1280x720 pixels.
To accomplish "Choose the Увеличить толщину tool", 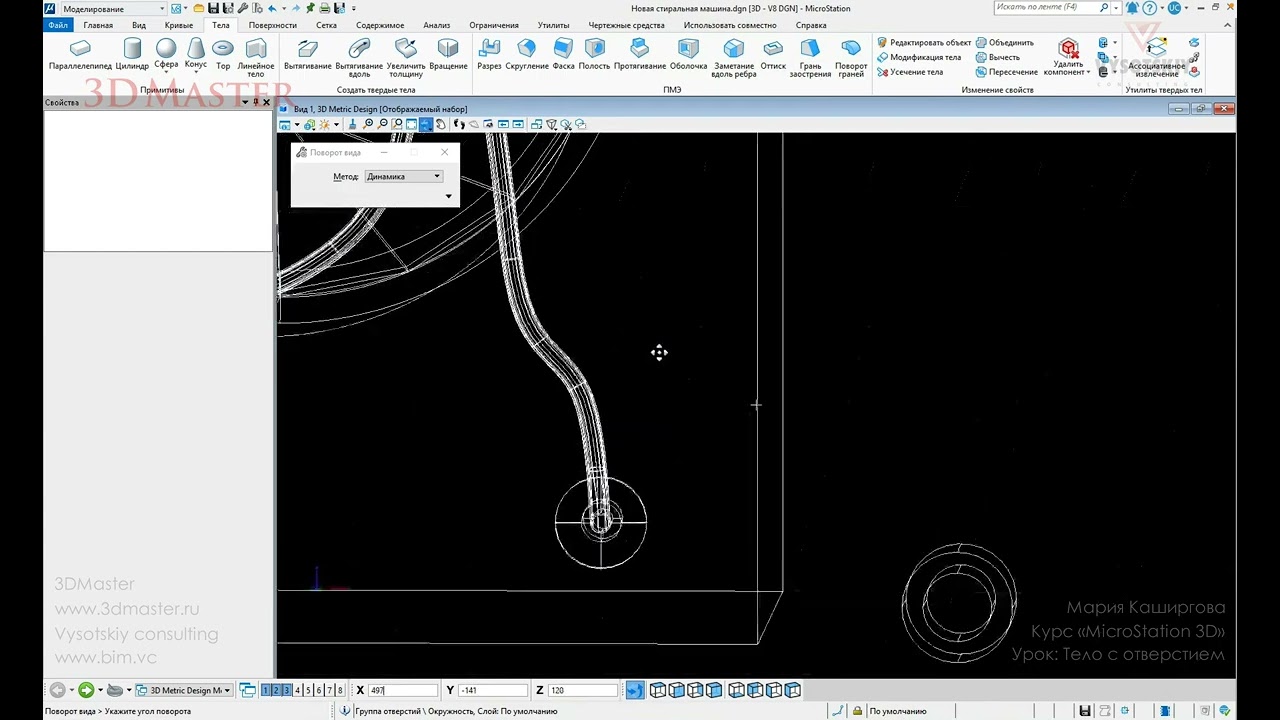I will click(406, 58).
